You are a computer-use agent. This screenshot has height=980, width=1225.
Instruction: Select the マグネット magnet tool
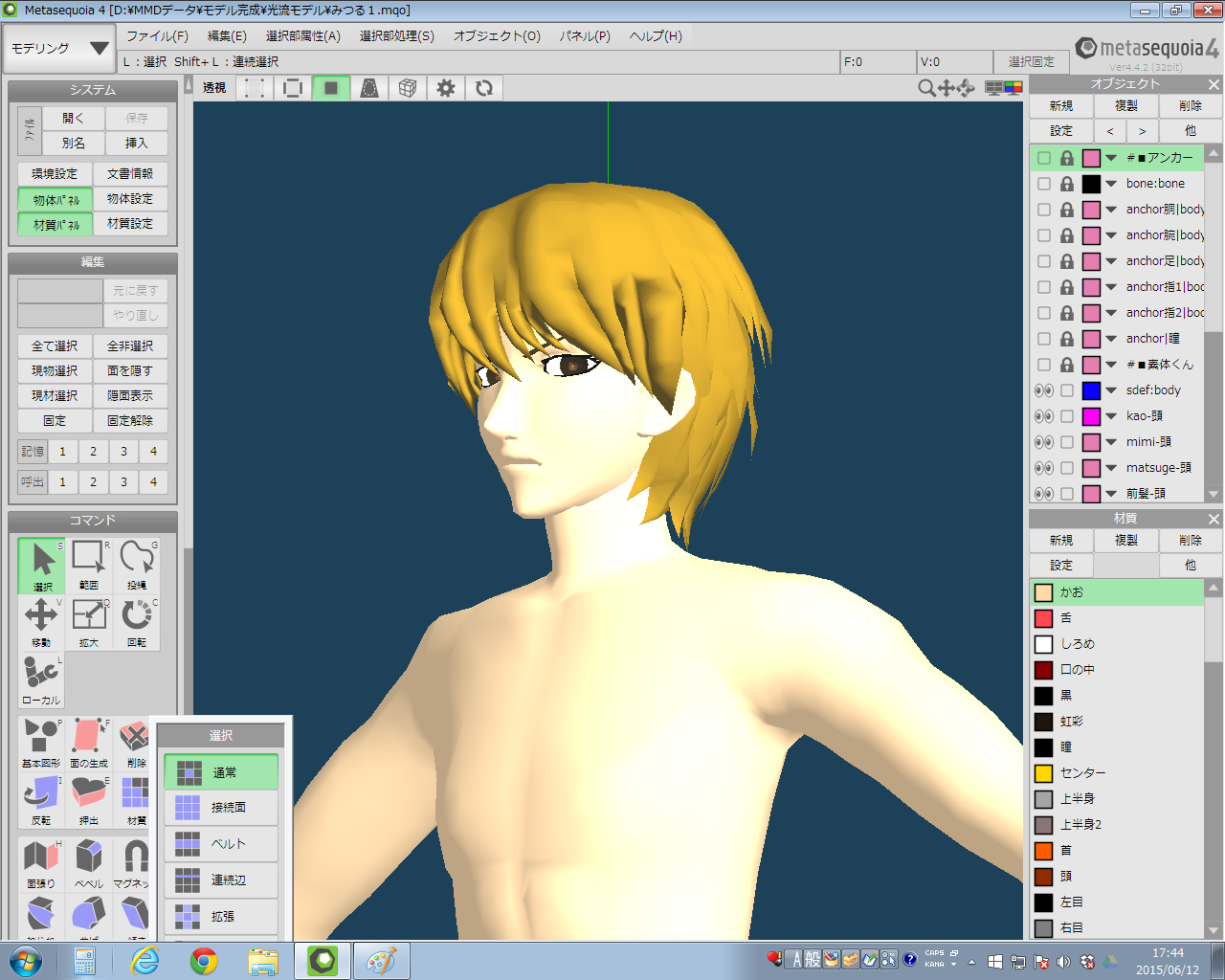(x=132, y=864)
